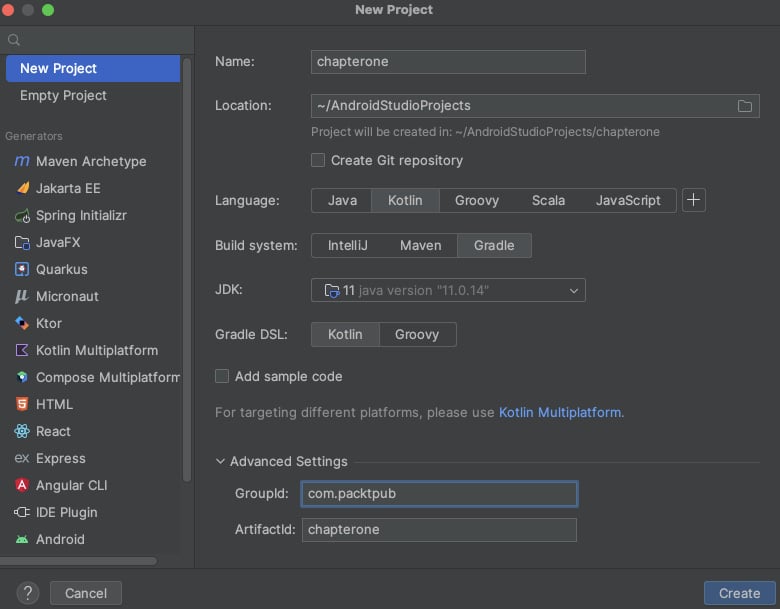Viewport: 780px width, 609px height.
Task: Choose Groovy for Gradle DSL
Action: point(417,335)
